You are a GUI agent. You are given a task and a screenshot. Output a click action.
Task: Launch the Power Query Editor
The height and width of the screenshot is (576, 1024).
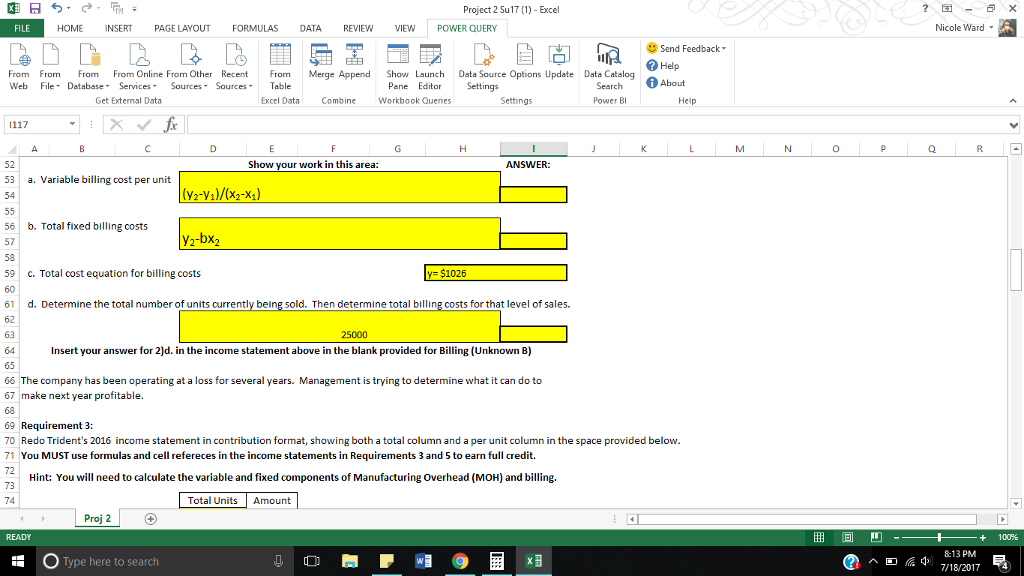(x=430, y=68)
